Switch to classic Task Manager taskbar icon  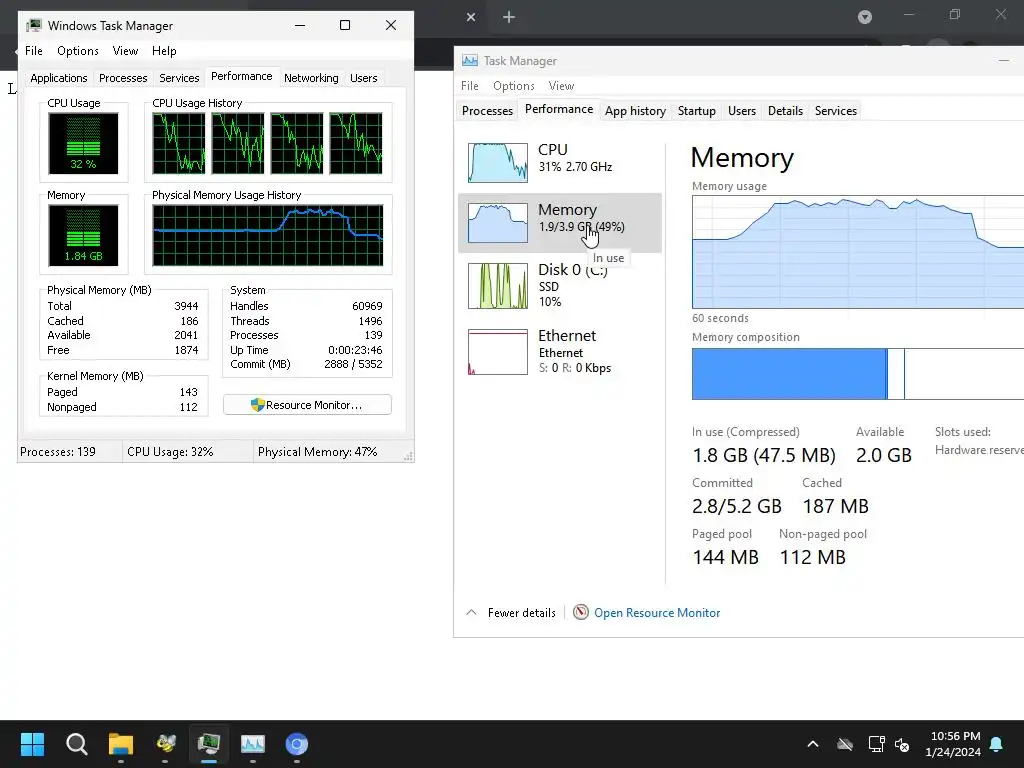click(x=209, y=744)
